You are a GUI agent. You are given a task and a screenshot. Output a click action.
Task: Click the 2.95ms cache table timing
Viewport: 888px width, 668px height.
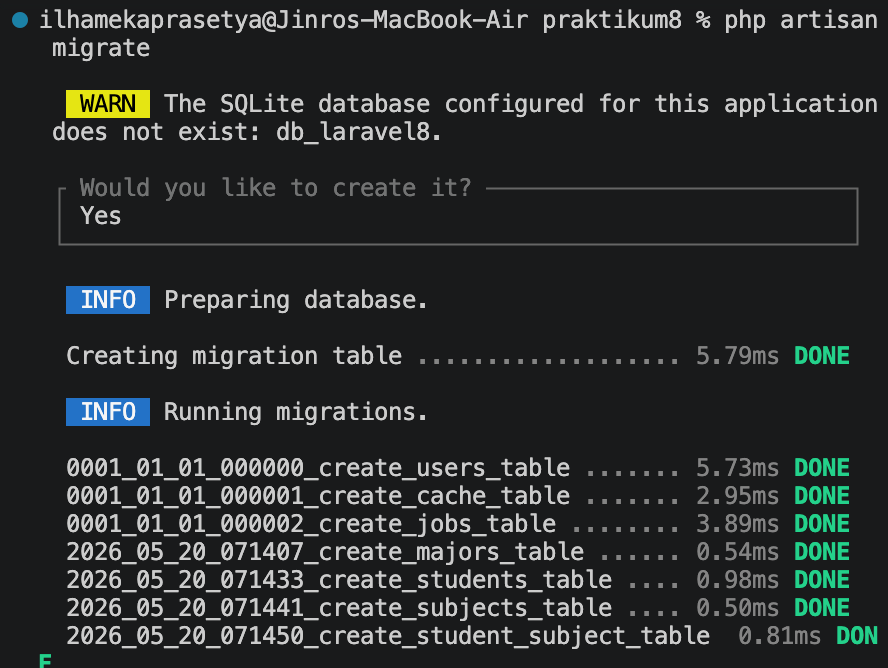[x=737, y=496]
